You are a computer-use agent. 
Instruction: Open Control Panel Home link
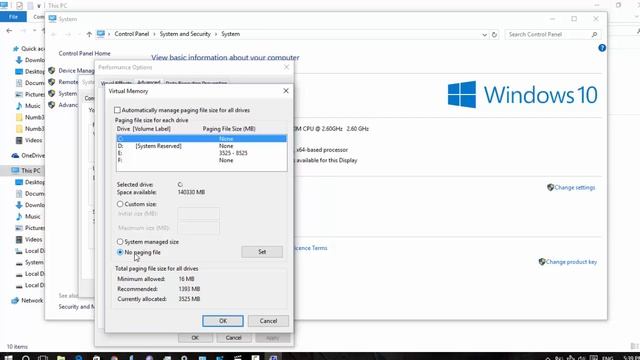pos(84,53)
